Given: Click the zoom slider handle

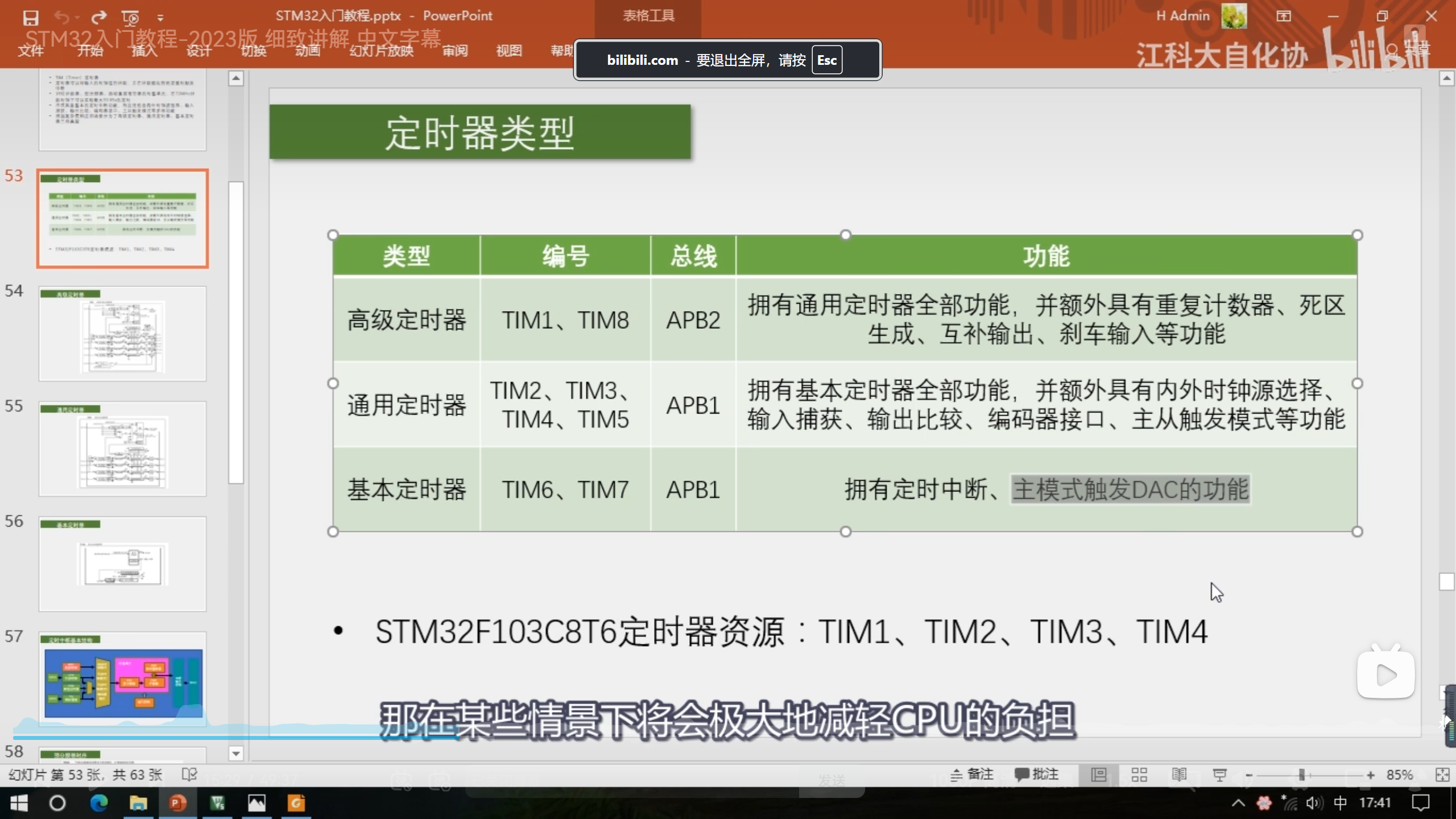Looking at the screenshot, I should coord(1301,775).
